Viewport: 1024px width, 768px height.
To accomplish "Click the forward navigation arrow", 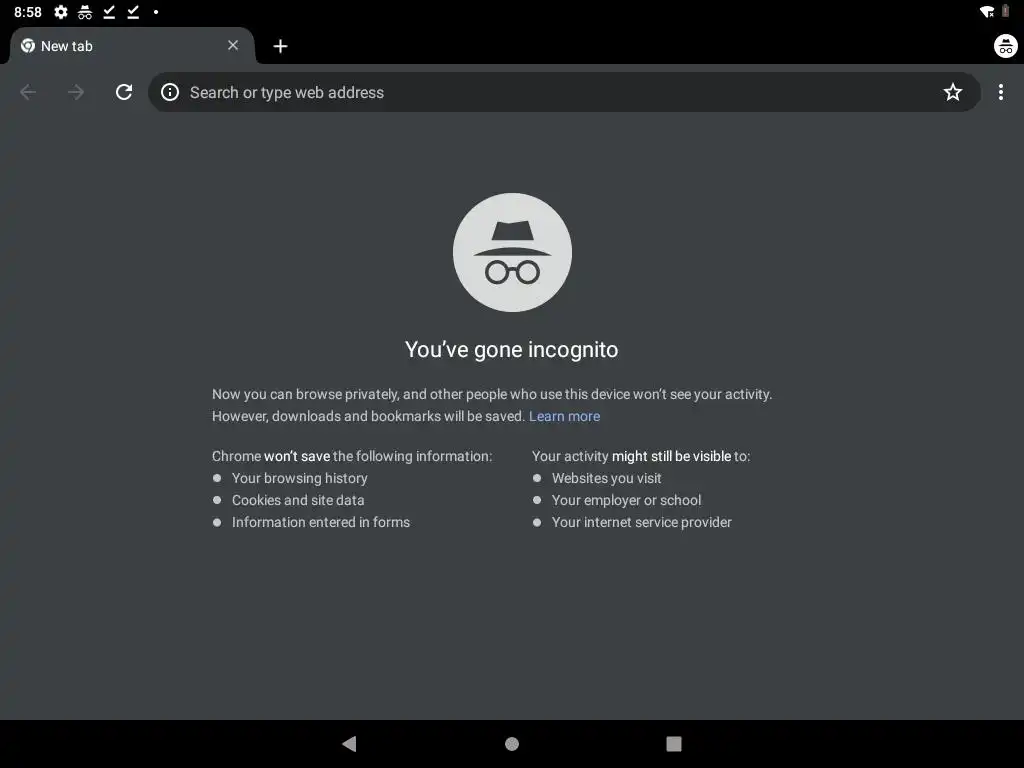I will point(76,92).
